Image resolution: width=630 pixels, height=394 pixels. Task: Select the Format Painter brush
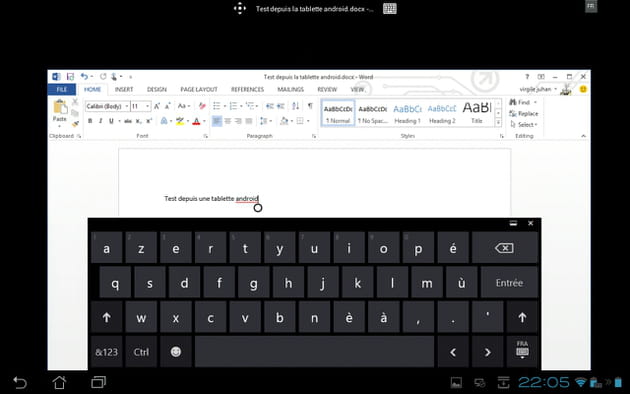coord(75,124)
